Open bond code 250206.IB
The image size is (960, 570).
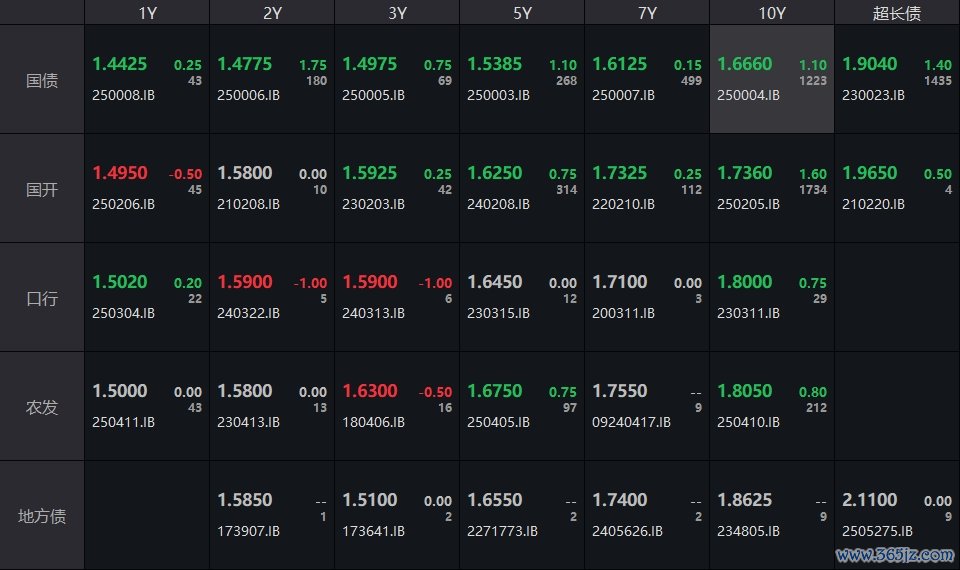tap(123, 204)
